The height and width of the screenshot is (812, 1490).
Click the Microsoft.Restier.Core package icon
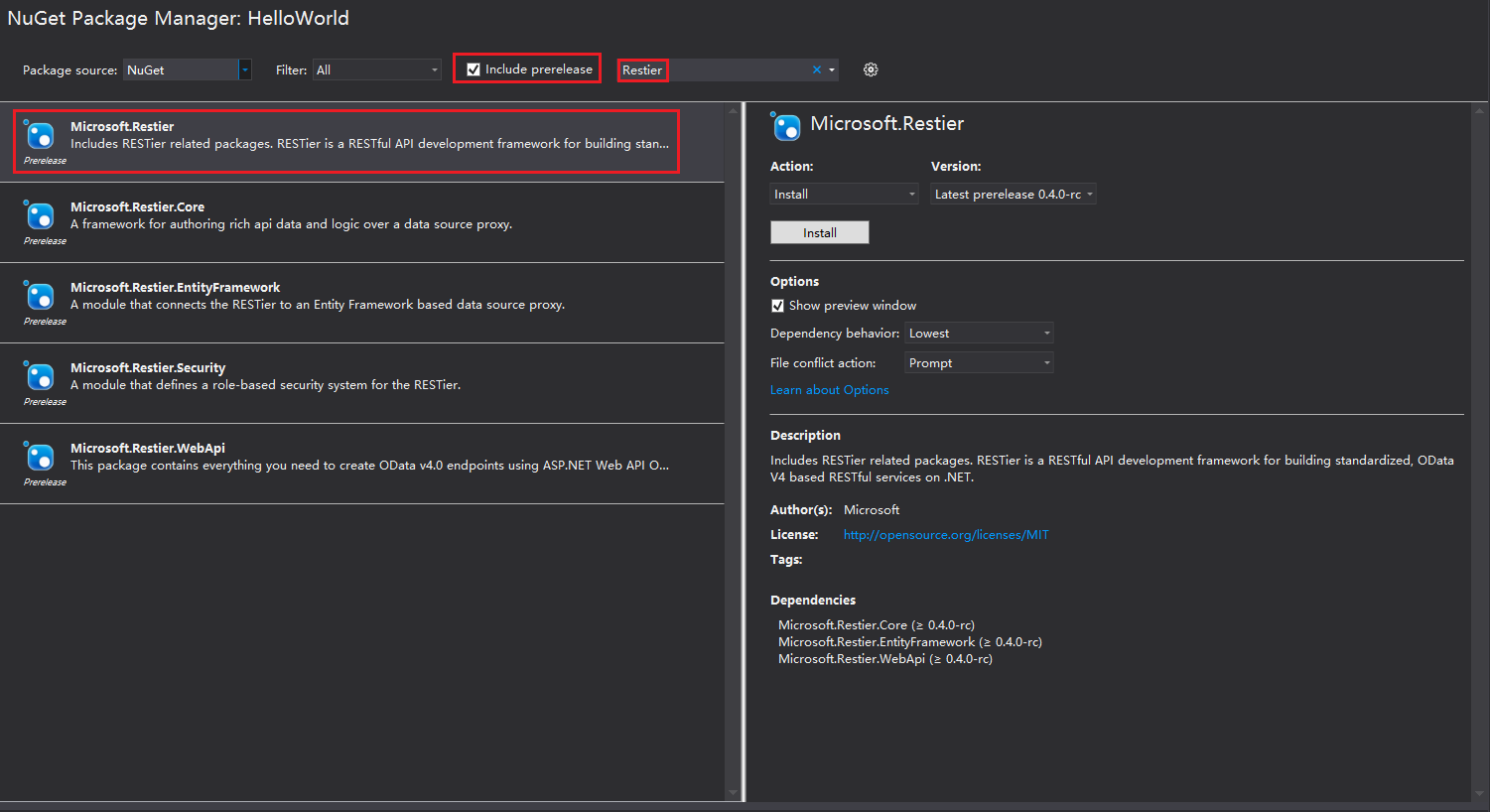coord(40,215)
